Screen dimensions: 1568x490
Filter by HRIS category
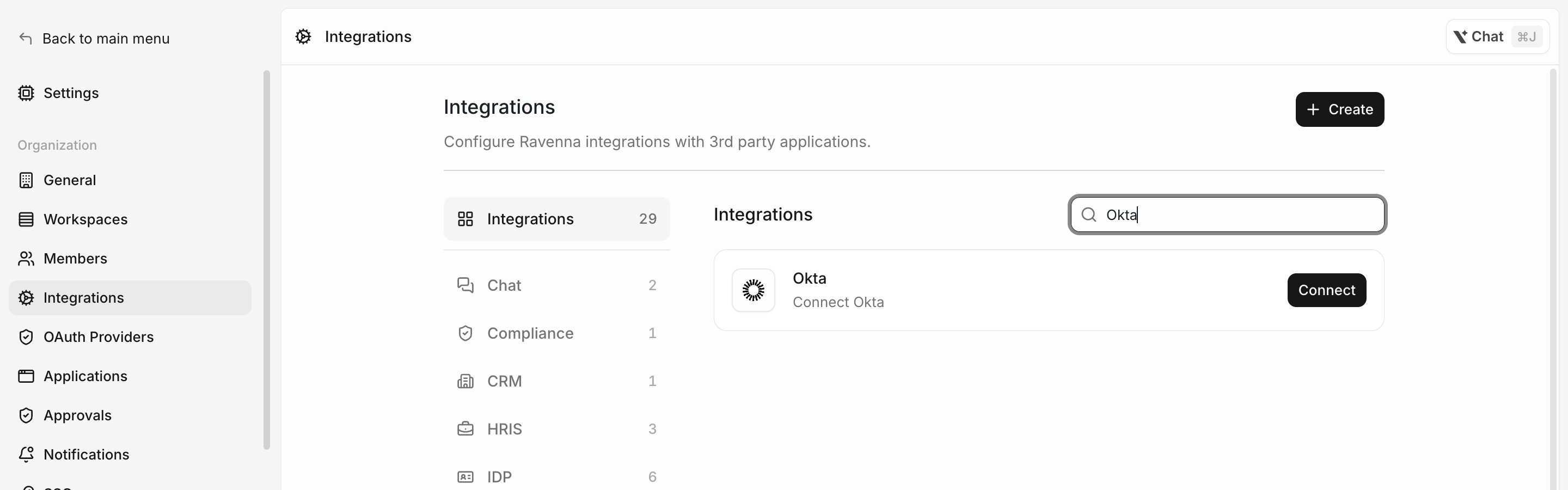tap(556, 429)
